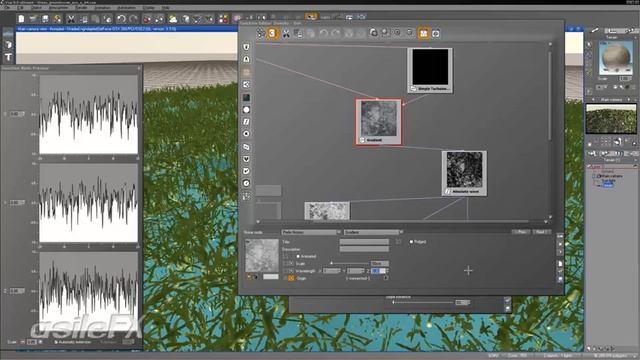Screen dimensions: 640x360
Task: Select the Simple Turbulence node
Action: (430, 70)
